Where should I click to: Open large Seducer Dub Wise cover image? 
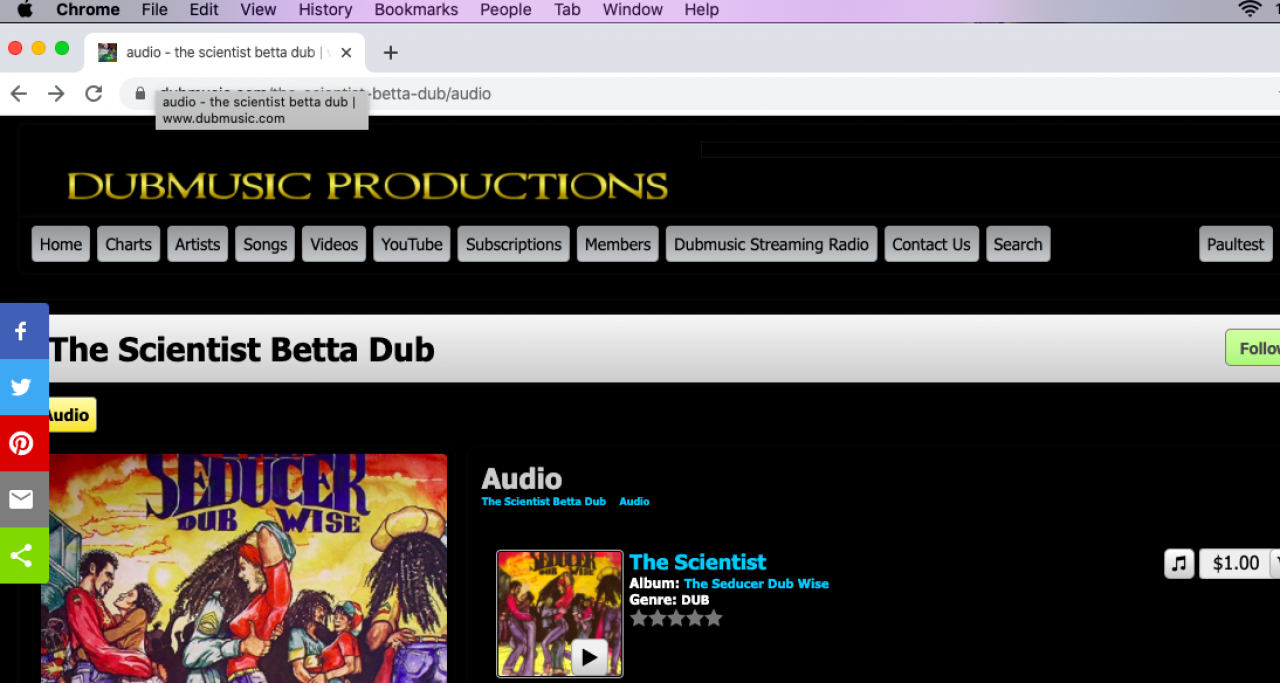tap(244, 568)
